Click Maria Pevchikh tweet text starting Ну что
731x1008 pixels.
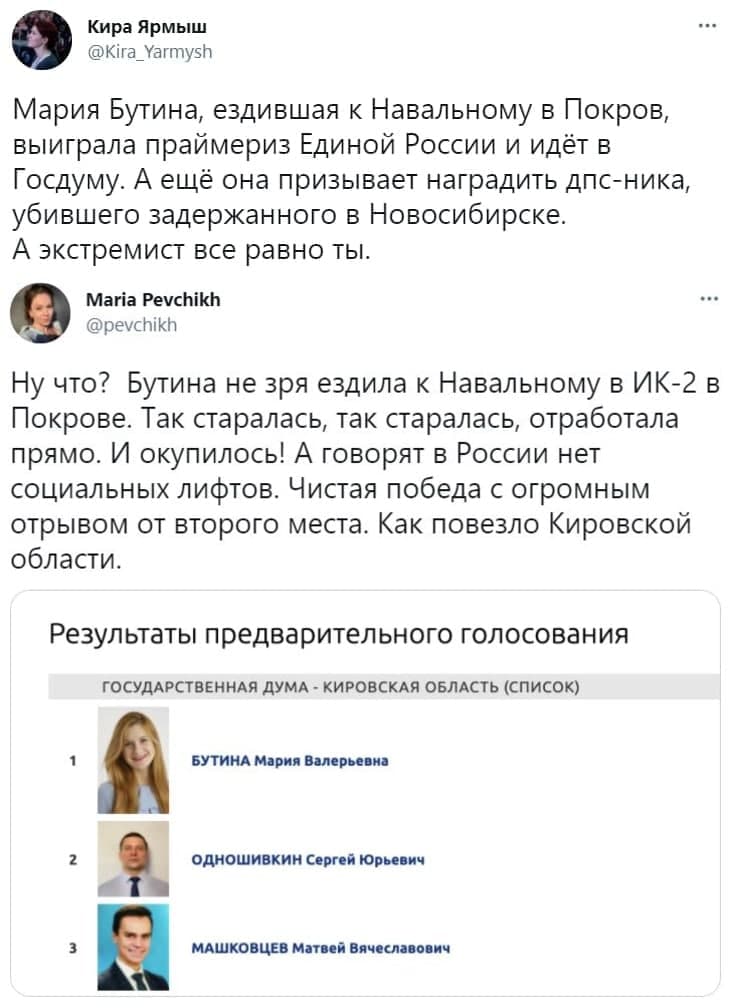coord(365,471)
